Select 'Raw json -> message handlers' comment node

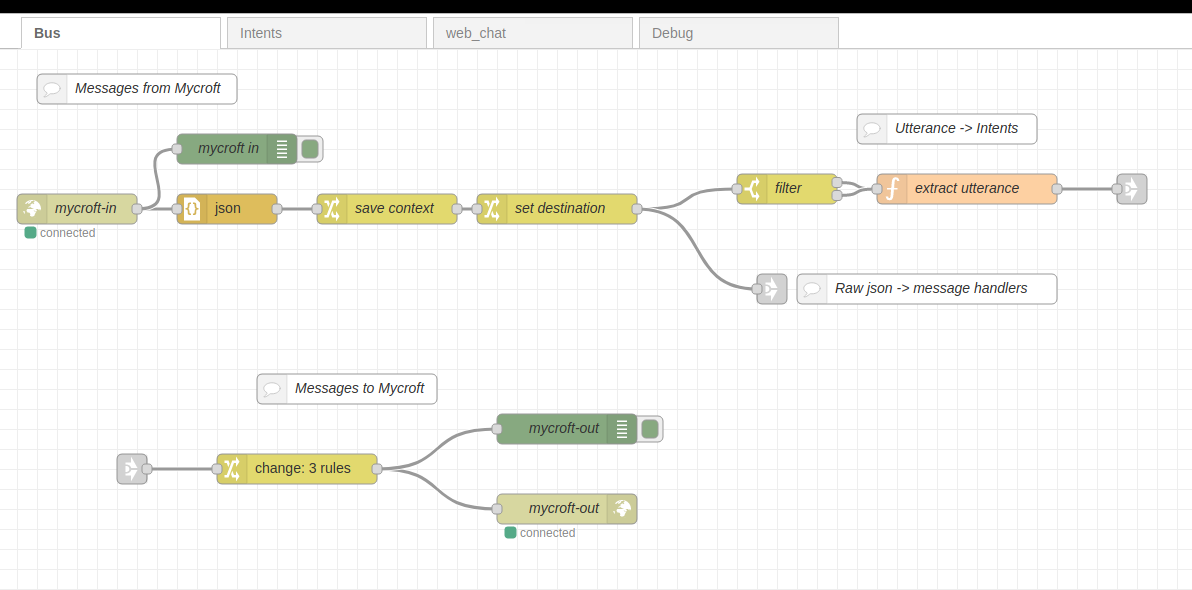[927, 289]
